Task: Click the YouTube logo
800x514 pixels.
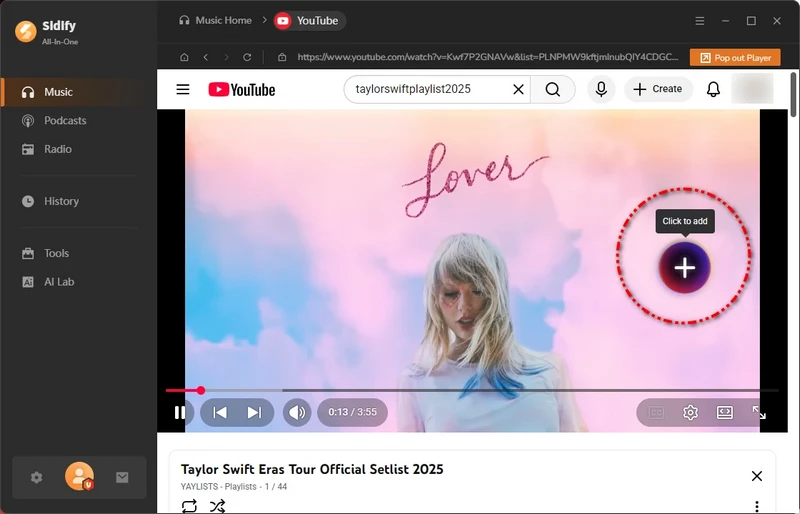Action: [x=241, y=90]
